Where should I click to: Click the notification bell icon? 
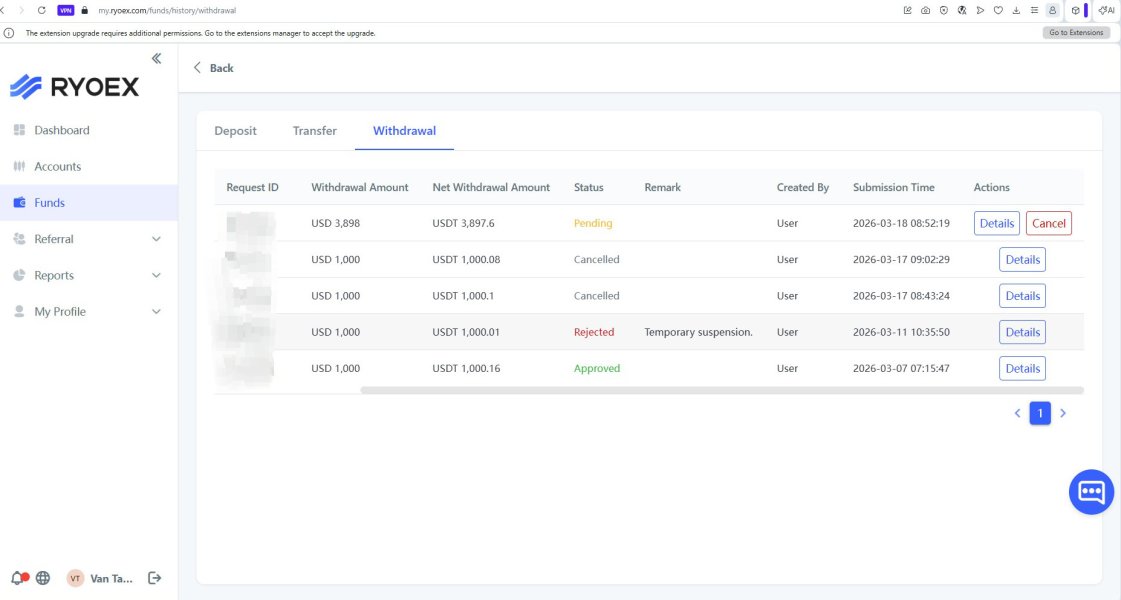(18, 578)
